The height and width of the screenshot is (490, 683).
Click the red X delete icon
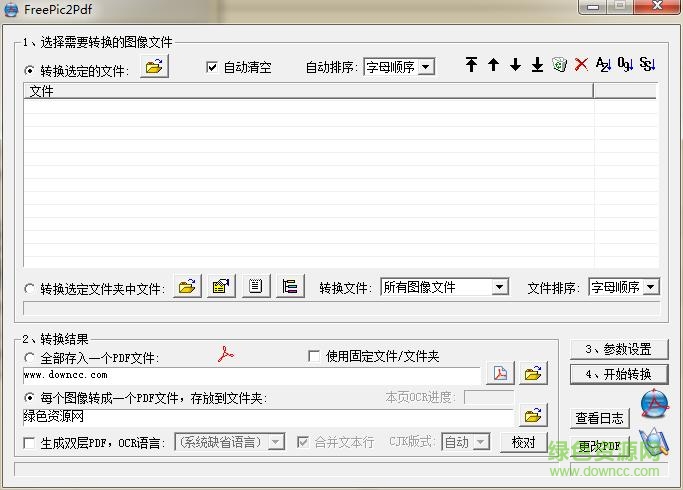pyautogui.click(x=581, y=64)
